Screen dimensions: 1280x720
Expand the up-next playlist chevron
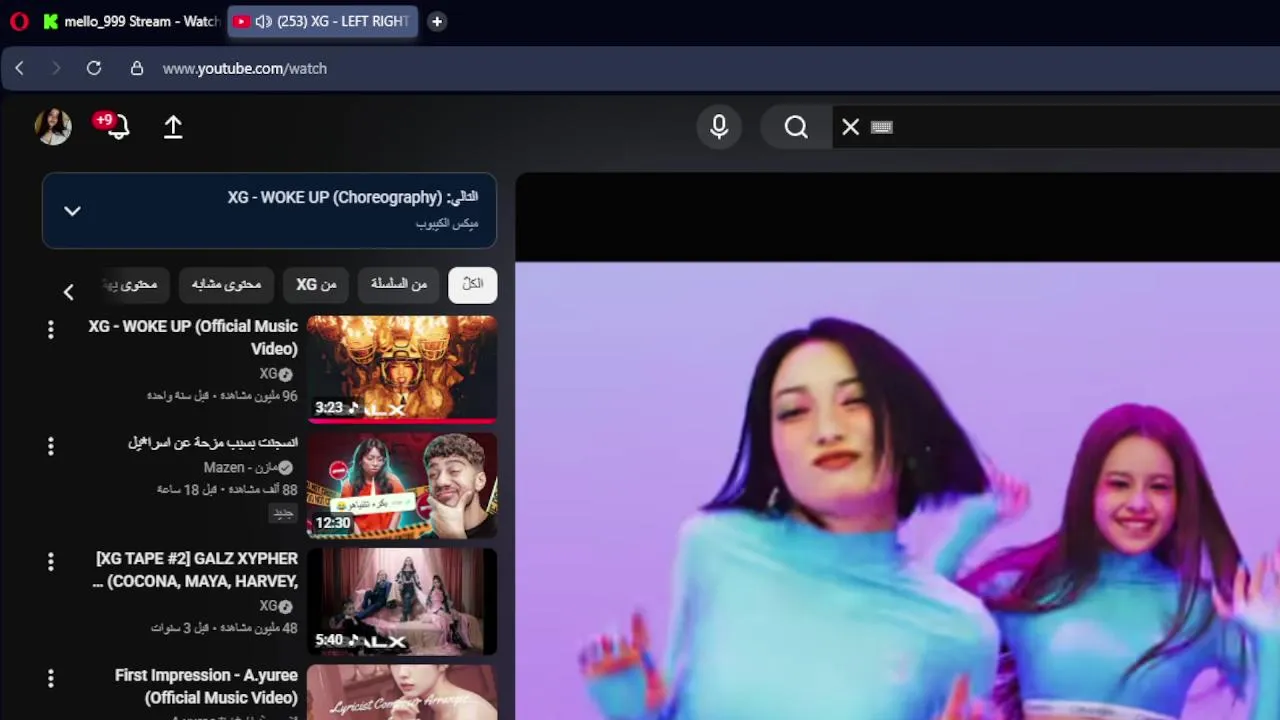pyautogui.click(x=72, y=211)
